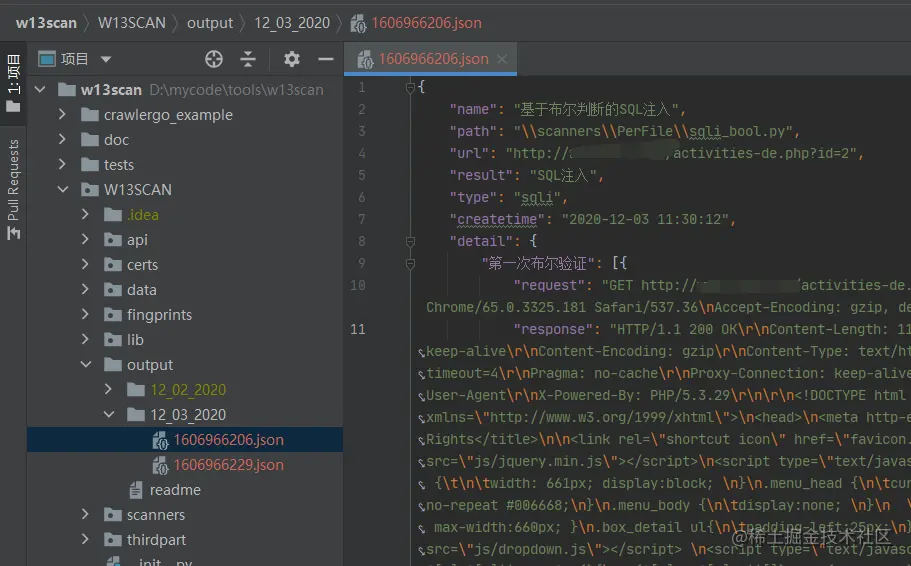911x566 pixels.
Task: Click the locate/select opened file target icon
Action: (214, 59)
